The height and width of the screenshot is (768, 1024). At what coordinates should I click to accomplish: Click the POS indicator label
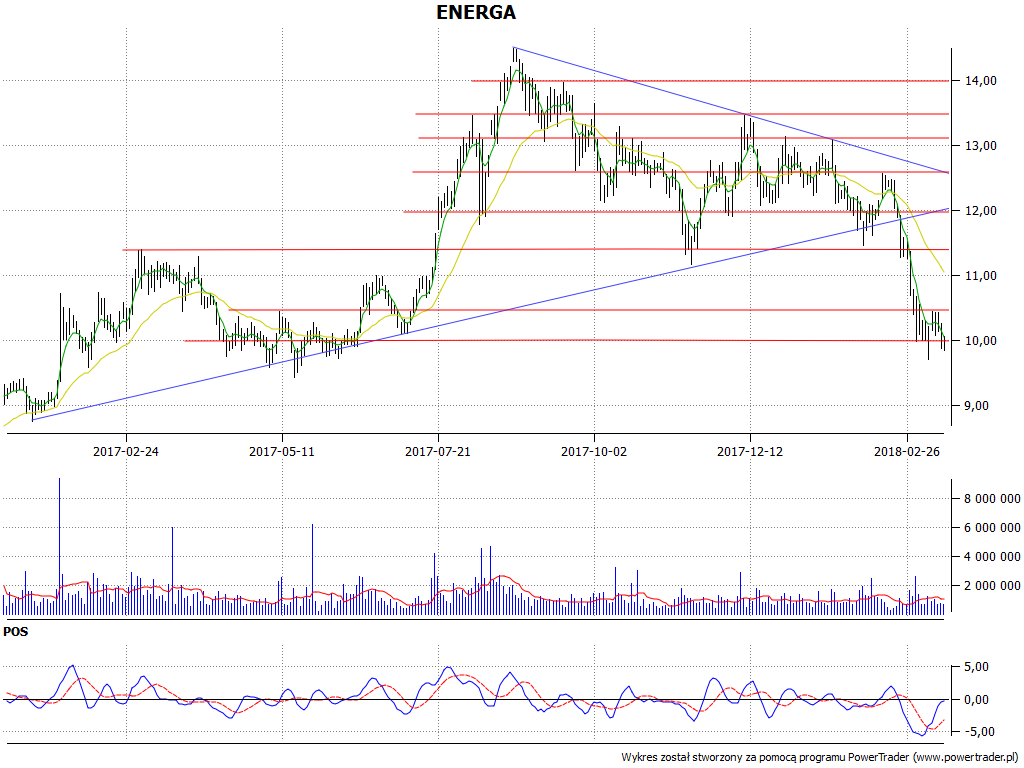(x=16, y=632)
